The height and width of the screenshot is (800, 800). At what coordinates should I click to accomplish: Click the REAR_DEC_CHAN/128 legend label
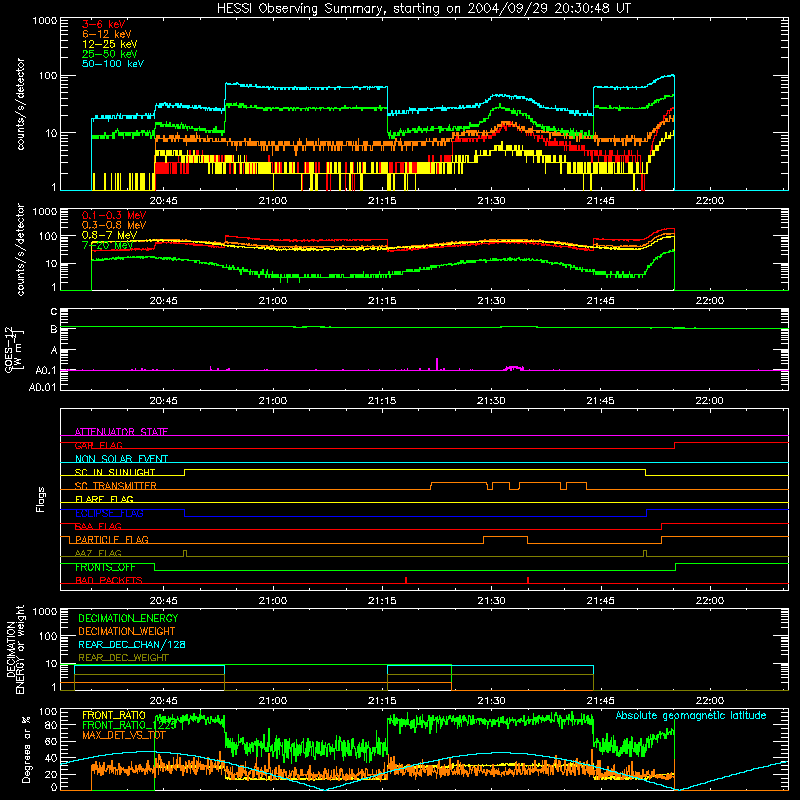(x=132, y=644)
